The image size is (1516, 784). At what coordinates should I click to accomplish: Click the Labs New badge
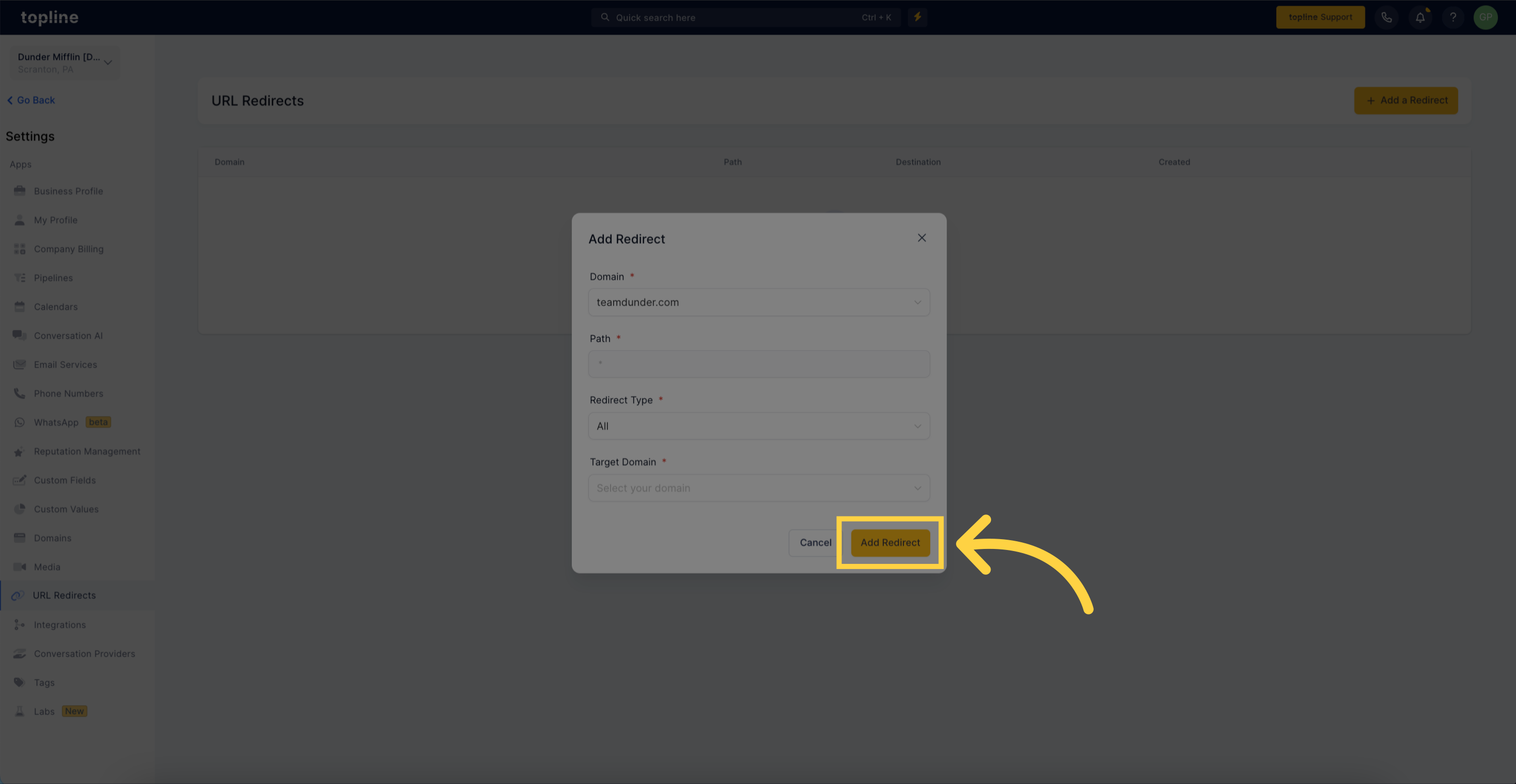(x=74, y=711)
